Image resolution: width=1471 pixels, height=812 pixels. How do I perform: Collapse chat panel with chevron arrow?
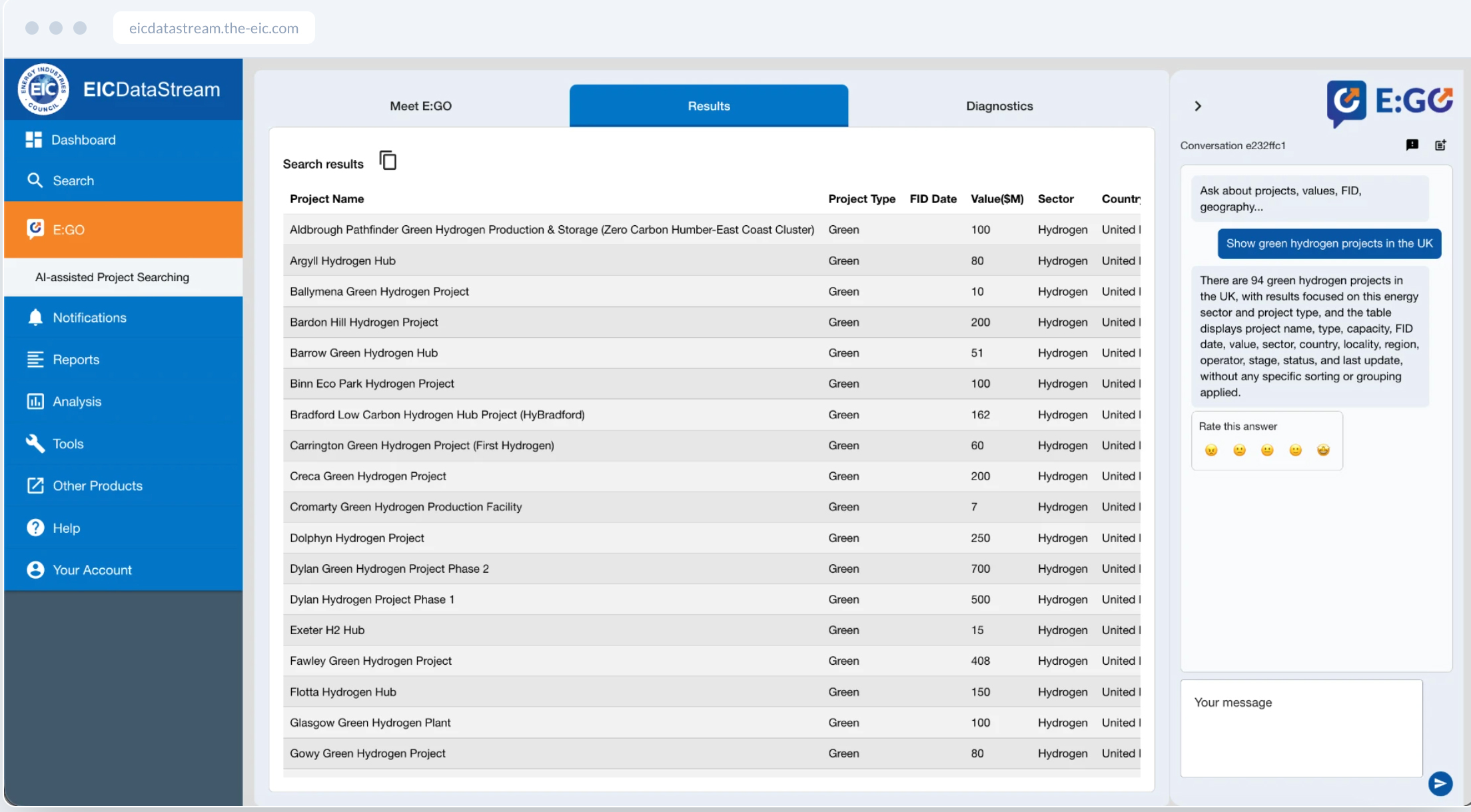1198,106
